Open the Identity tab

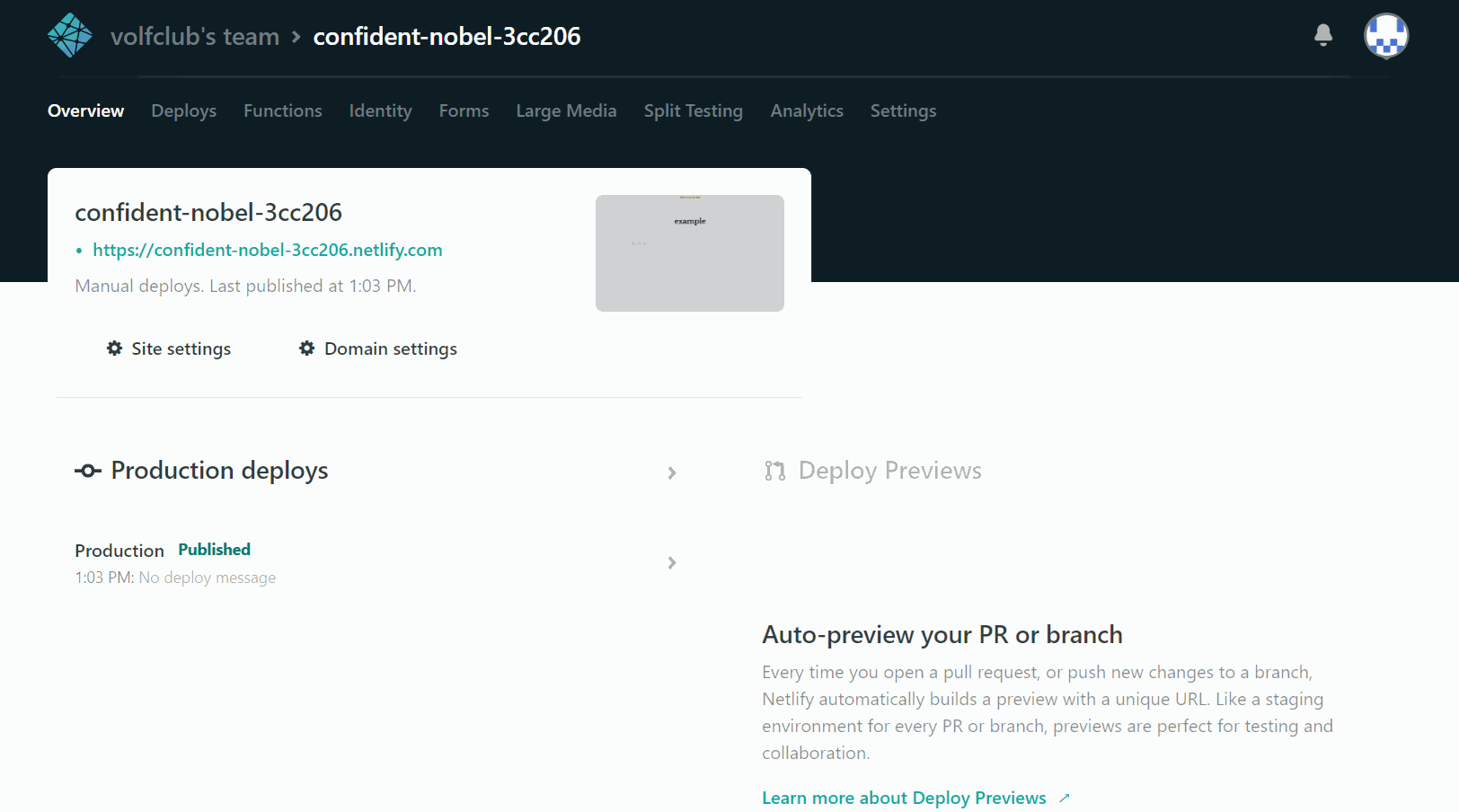(381, 110)
